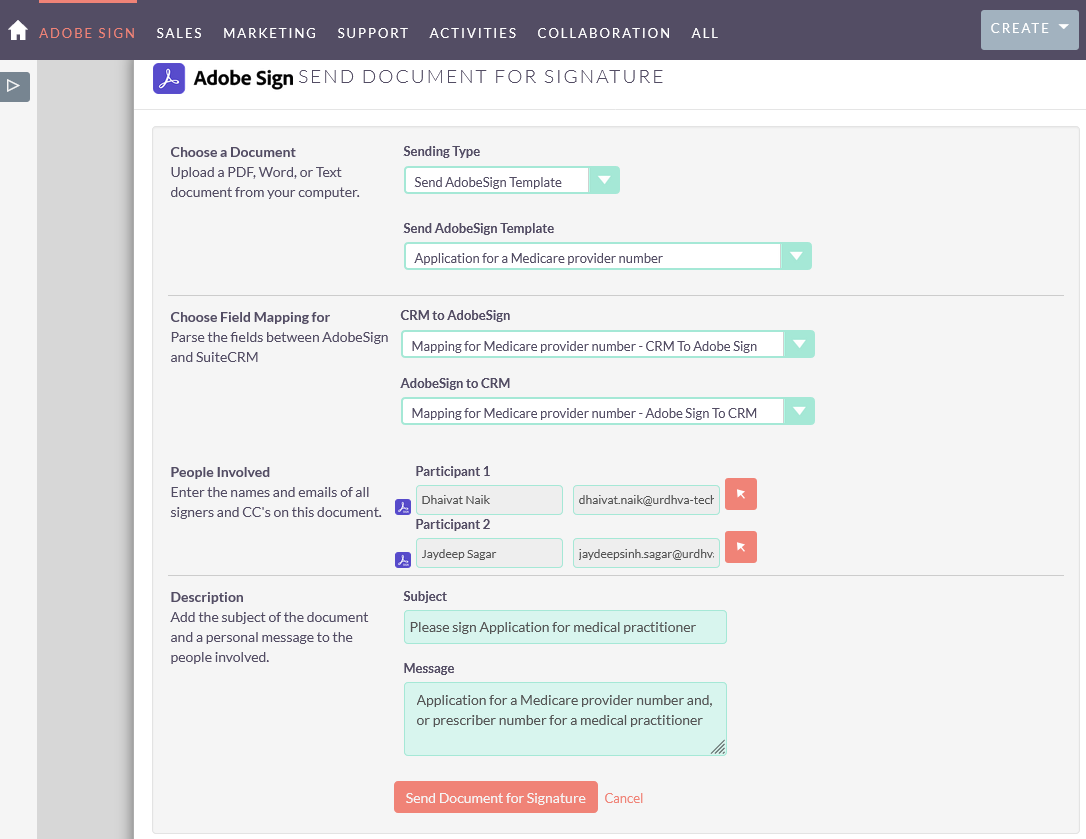Click the Adobe Sign PDF logo in header
The image size is (1086, 839).
click(169, 78)
